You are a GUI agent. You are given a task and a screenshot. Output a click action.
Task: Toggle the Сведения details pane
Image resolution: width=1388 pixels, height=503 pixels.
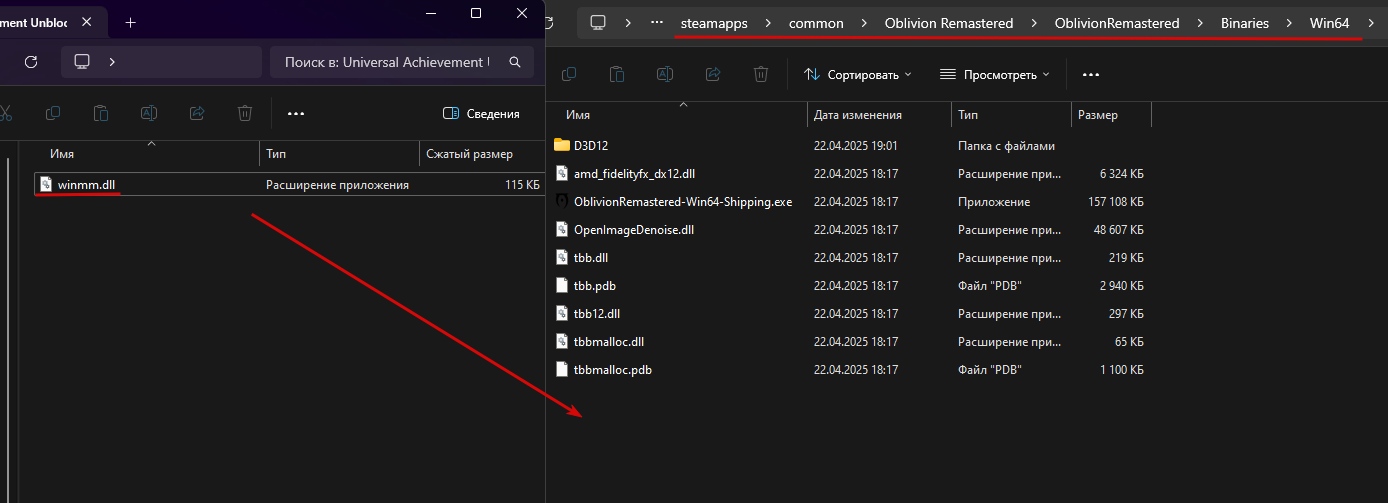(481, 114)
